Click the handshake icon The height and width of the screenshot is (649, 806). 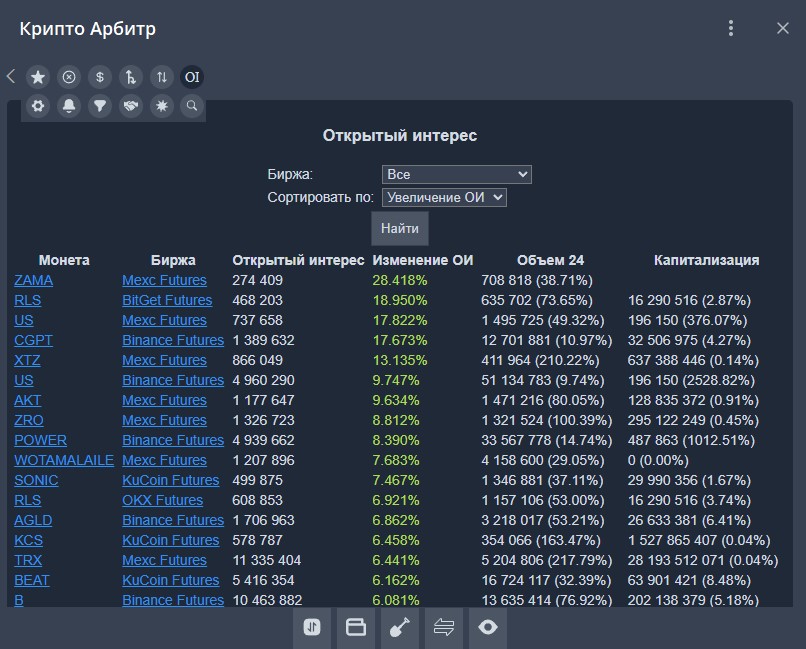coord(130,105)
